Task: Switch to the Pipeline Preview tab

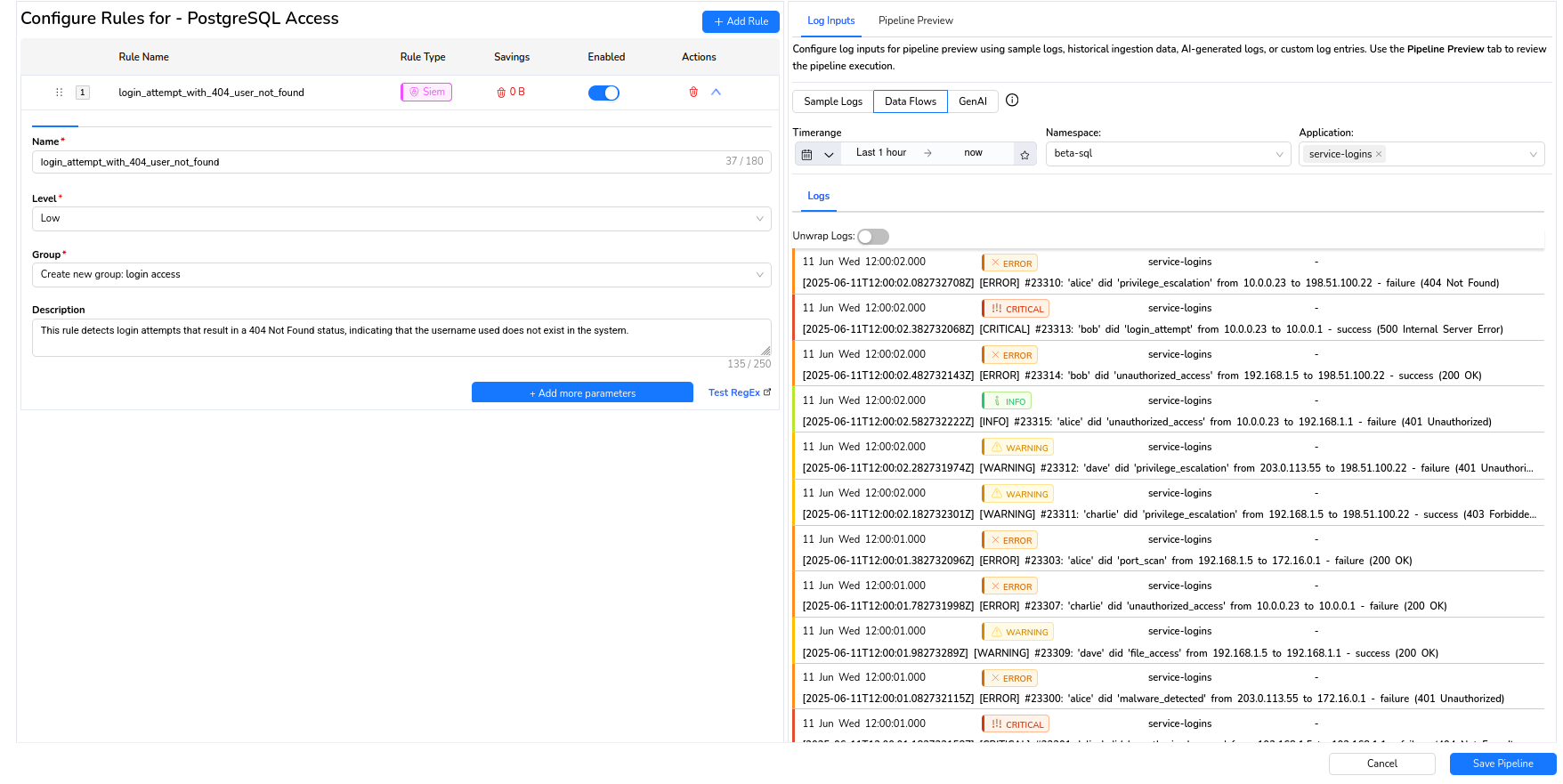Action: pyautogui.click(x=915, y=20)
